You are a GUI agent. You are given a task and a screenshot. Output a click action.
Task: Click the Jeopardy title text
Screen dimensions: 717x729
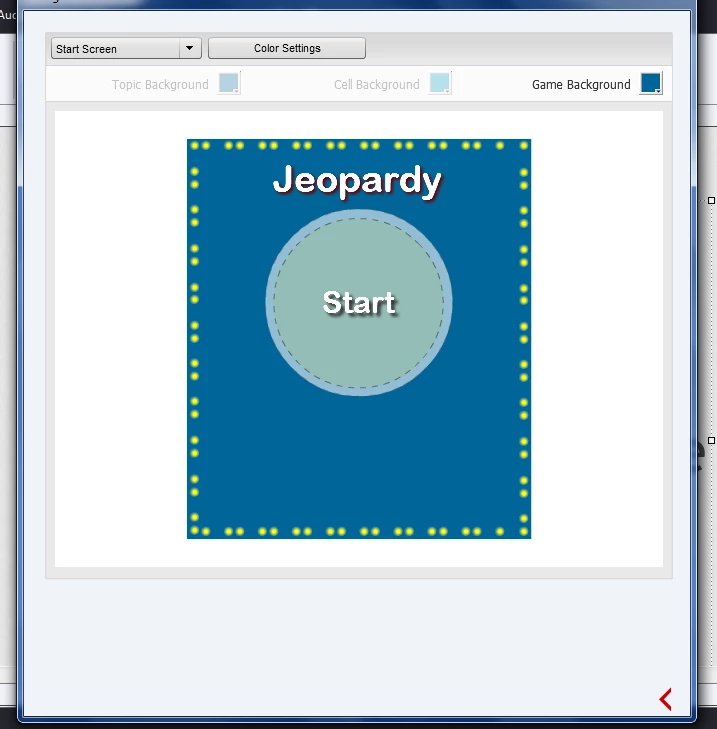tap(357, 181)
